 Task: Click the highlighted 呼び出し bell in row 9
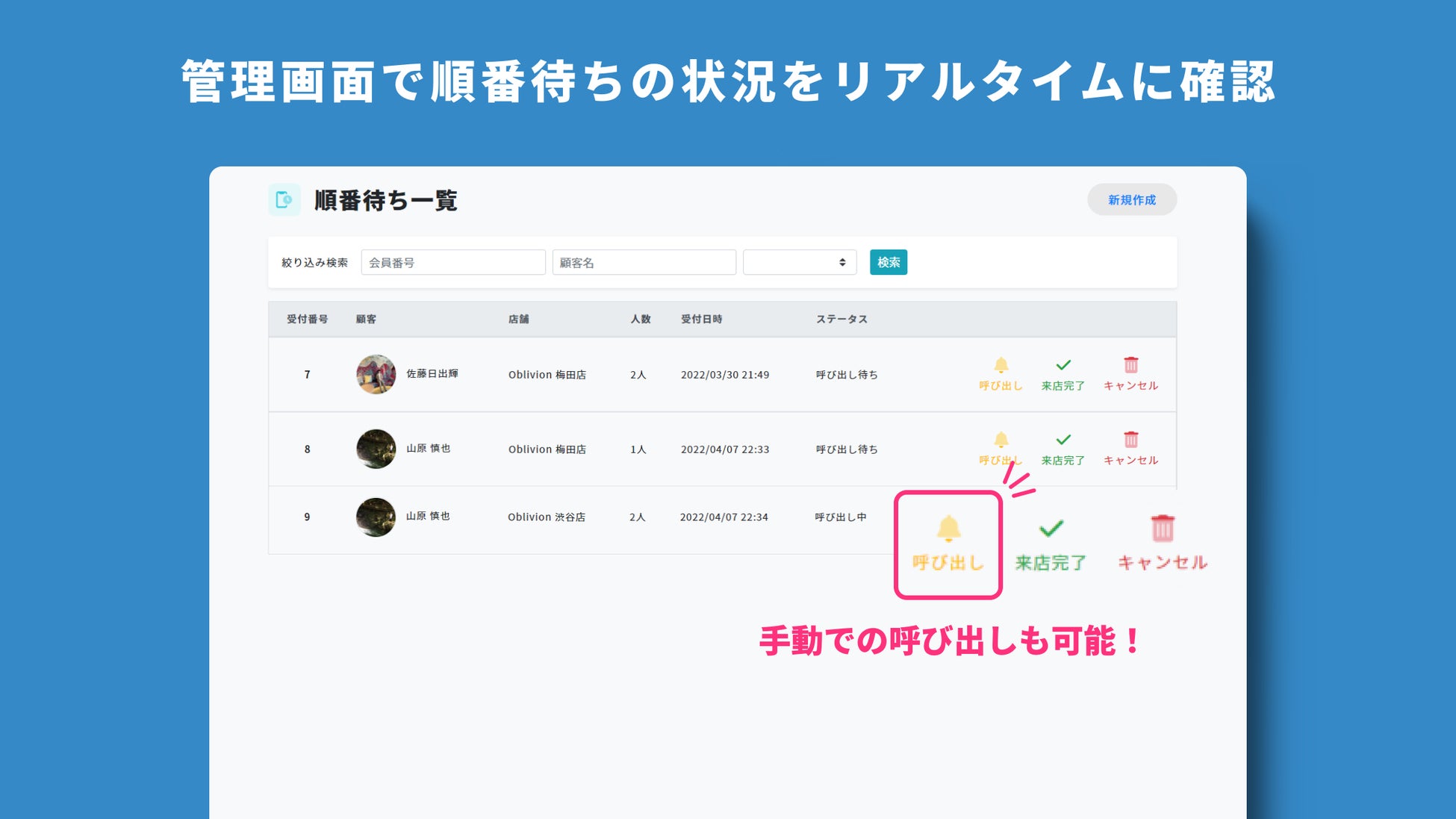pos(948,530)
